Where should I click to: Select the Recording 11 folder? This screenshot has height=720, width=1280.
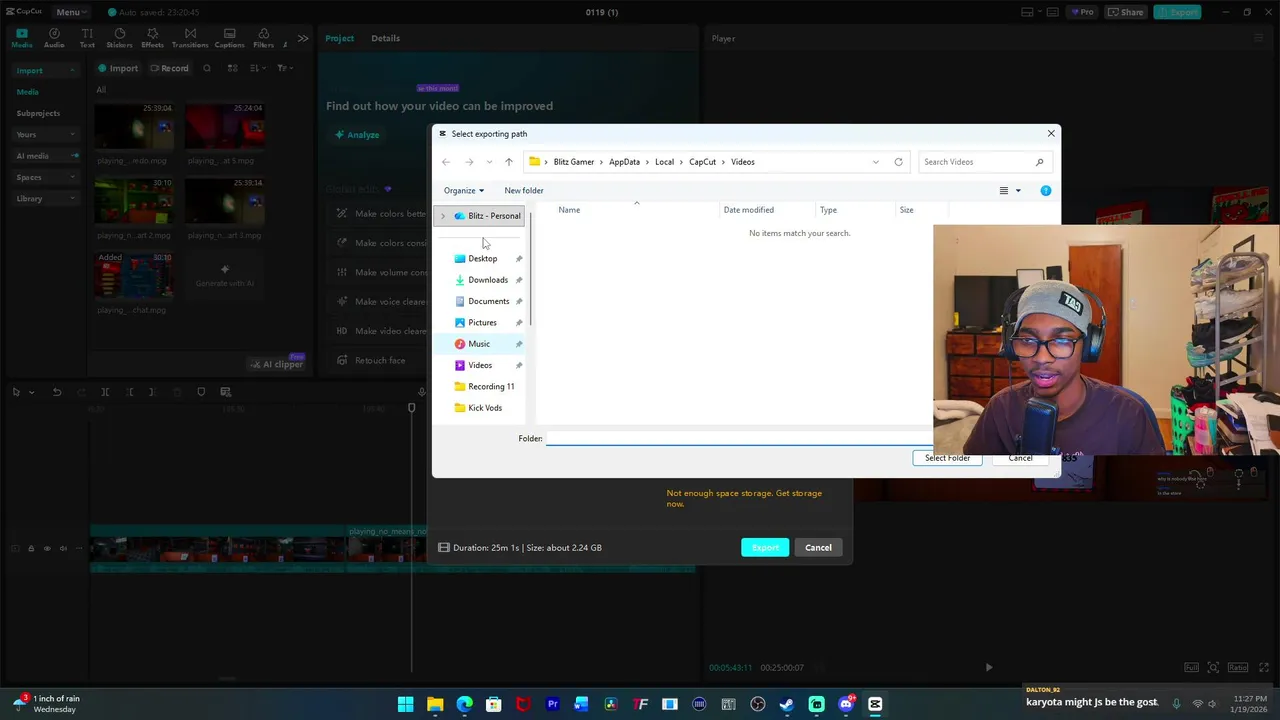tap(490, 386)
